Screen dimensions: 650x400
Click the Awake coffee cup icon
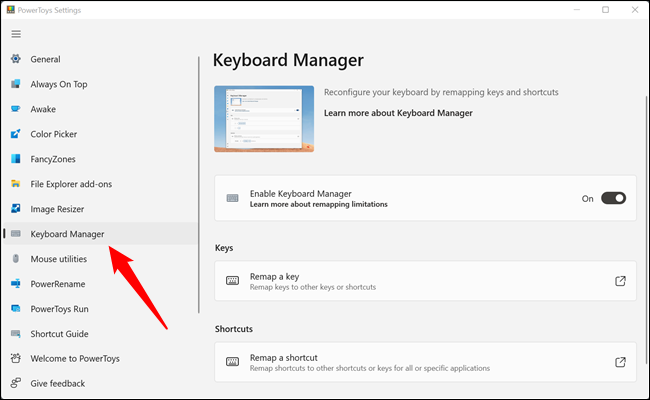(16, 109)
